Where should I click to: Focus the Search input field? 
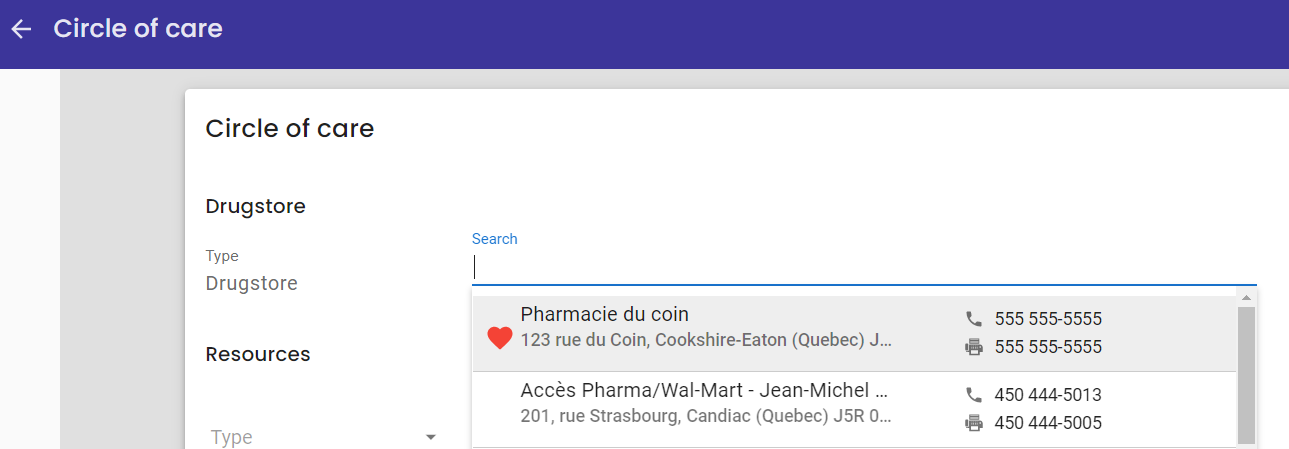[864, 268]
